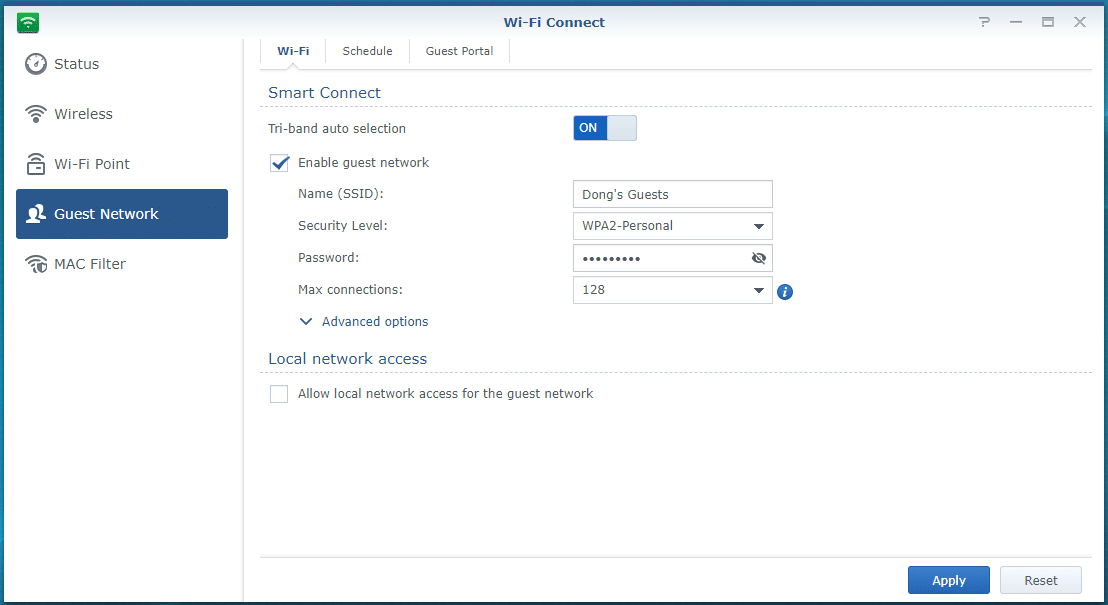Turn off Tri-band auto selection switch
The image size is (1108, 605).
click(604, 128)
